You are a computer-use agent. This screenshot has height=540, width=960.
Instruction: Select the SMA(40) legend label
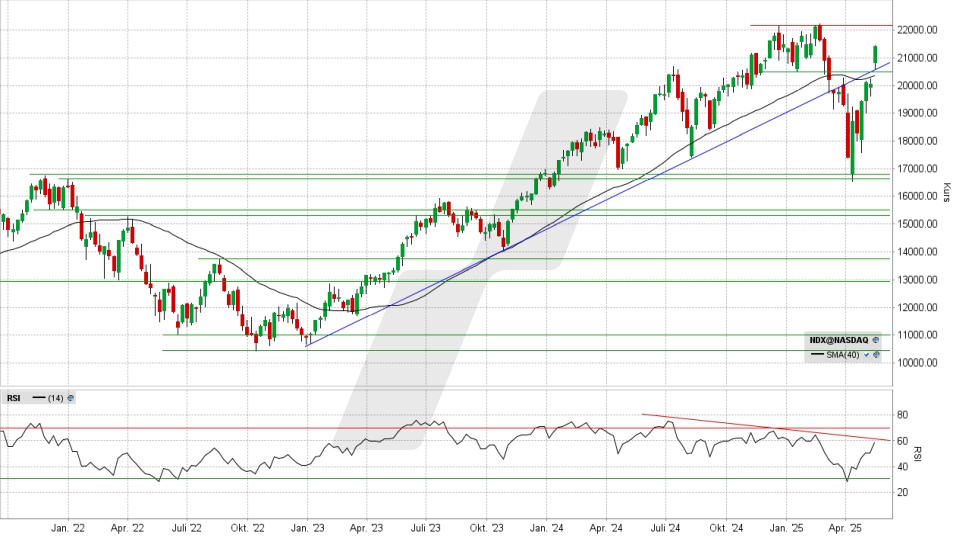click(843, 355)
